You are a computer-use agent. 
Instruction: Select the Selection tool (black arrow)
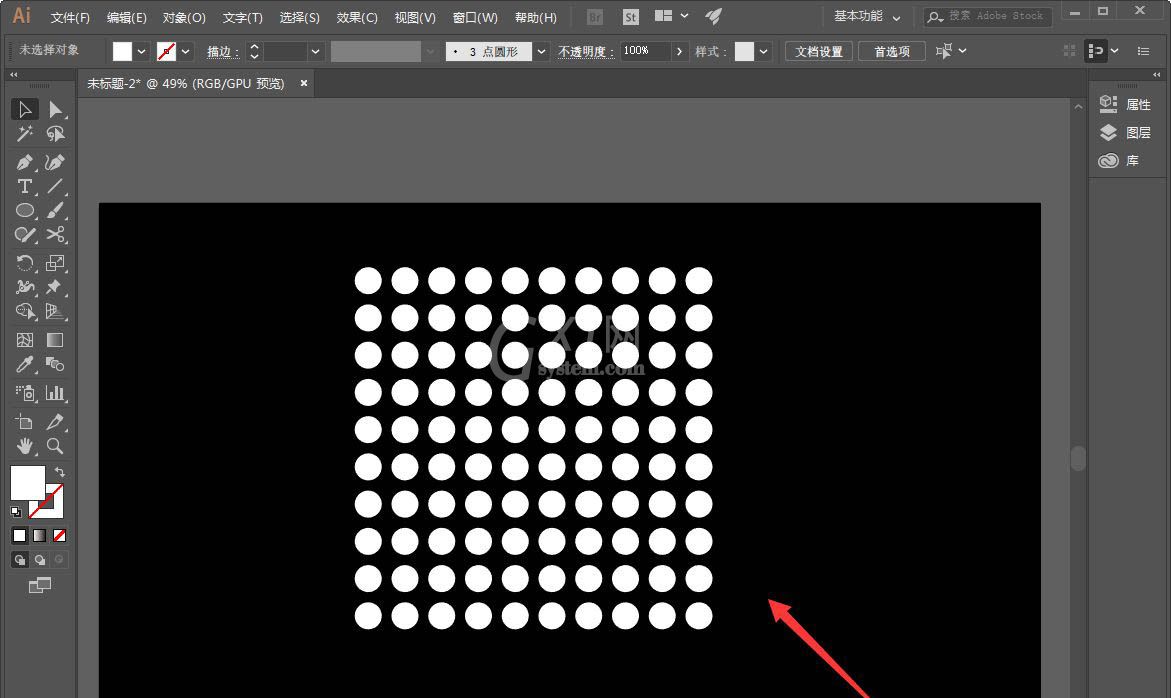click(x=25, y=110)
